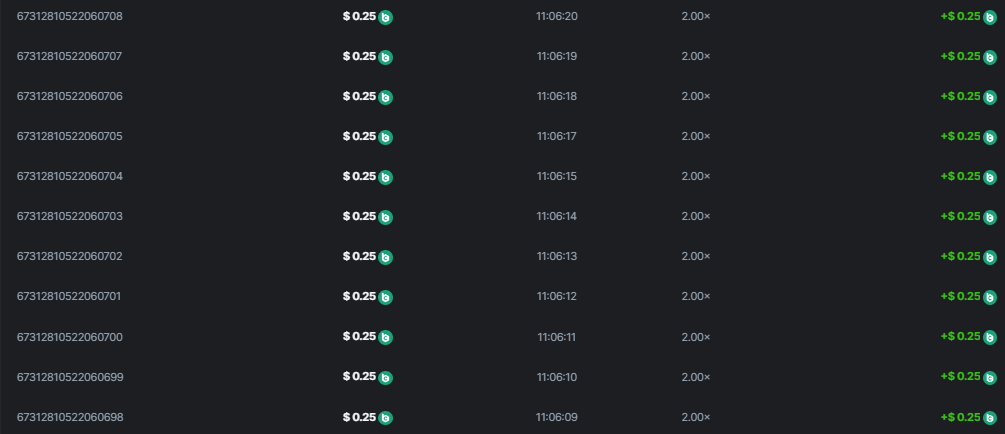Click the 11:06:09 timestamp

point(557,416)
